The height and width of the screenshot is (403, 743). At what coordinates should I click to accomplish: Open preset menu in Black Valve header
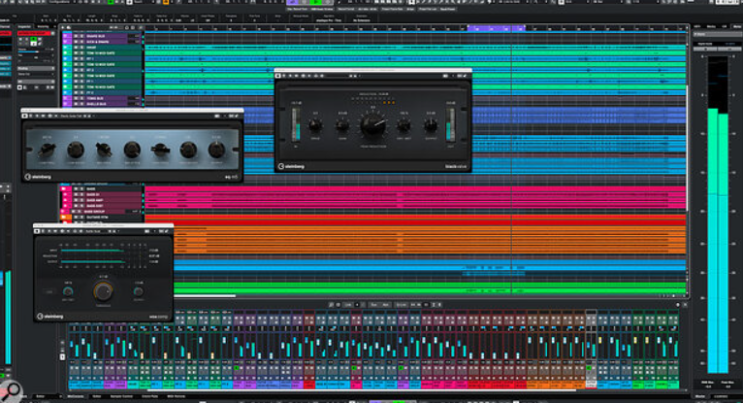337,75
